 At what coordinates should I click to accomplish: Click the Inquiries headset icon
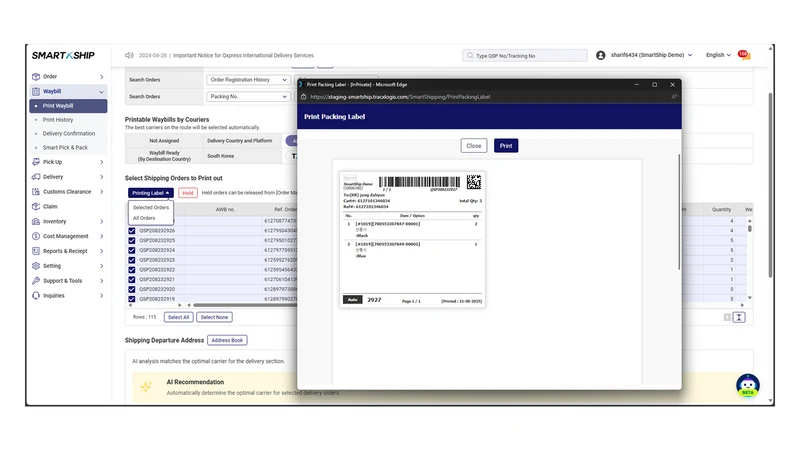pyautogui.click(x=36, y=295)
